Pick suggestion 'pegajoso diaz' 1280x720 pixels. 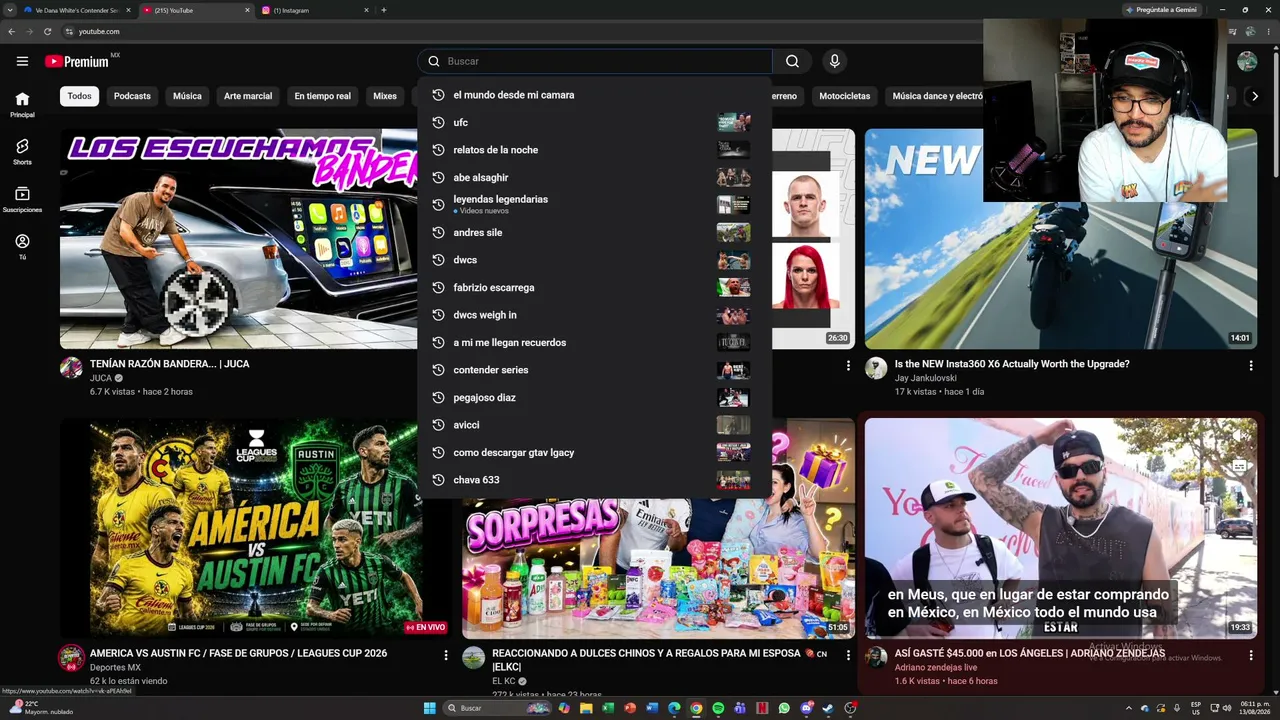[x=595, y=397]
